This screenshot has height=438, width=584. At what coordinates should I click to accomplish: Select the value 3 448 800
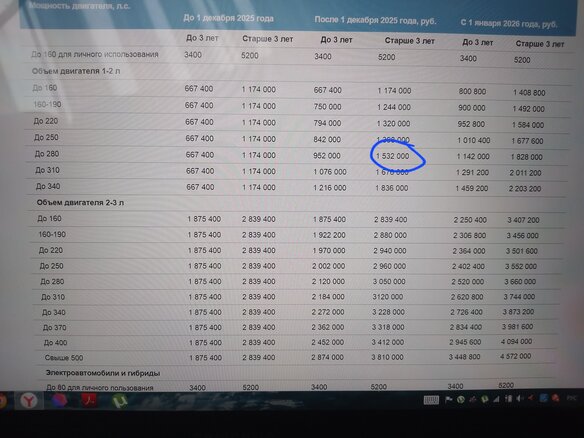[x=464, y=357]
